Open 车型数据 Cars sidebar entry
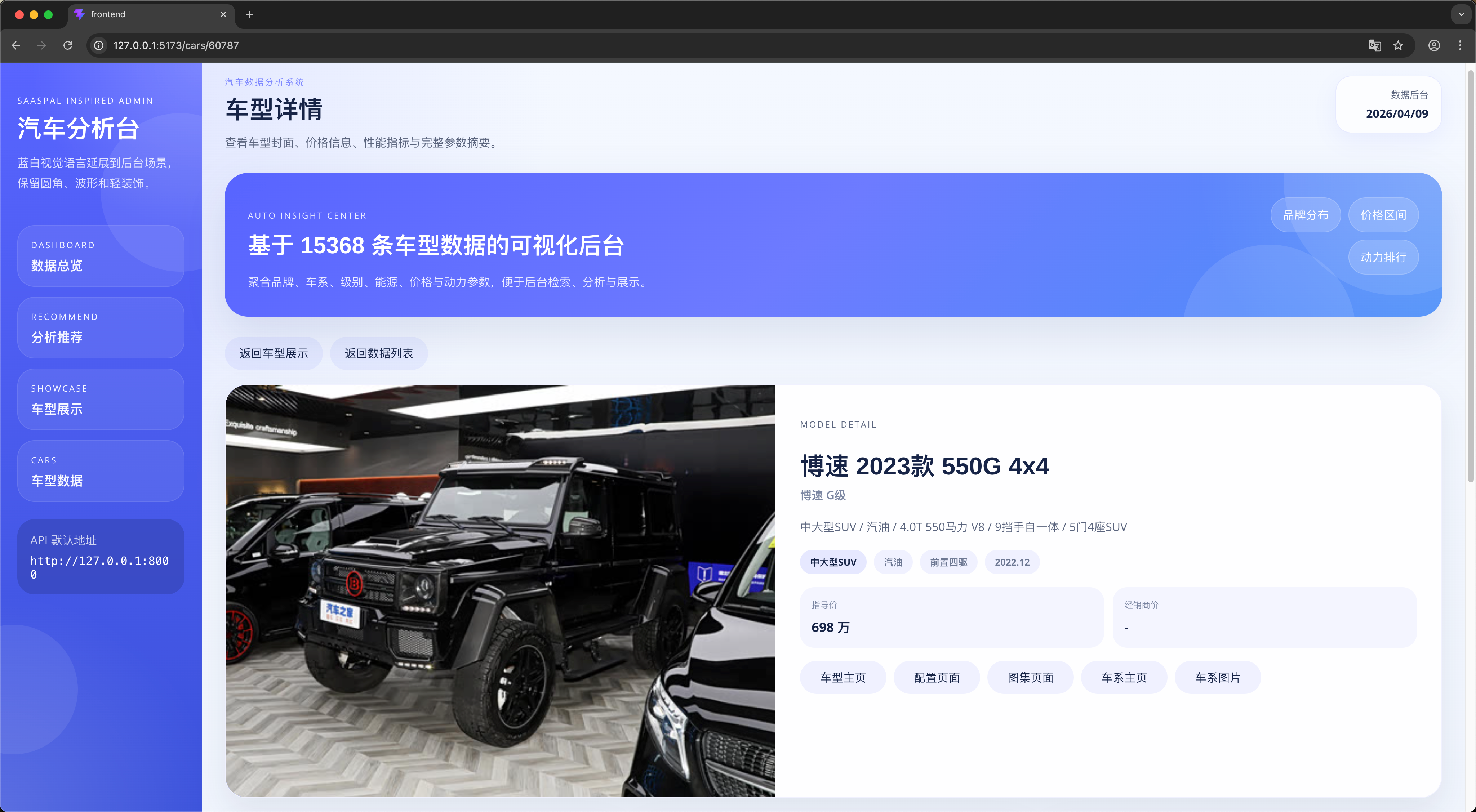The image size is (1476, 812). point(100,471)
